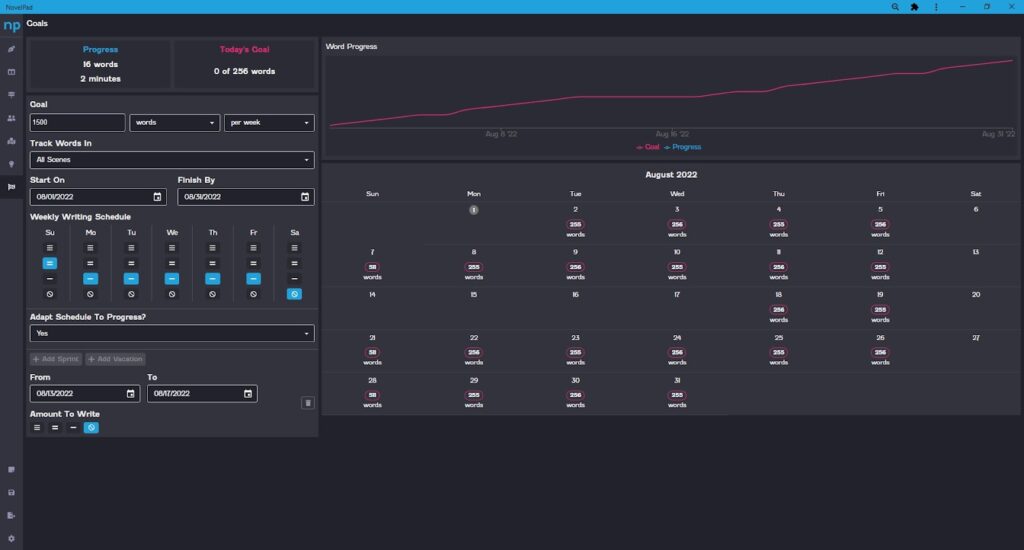
Task: Expand the 'per week' frequency dropdown
Action: click(x=269, y=123)
